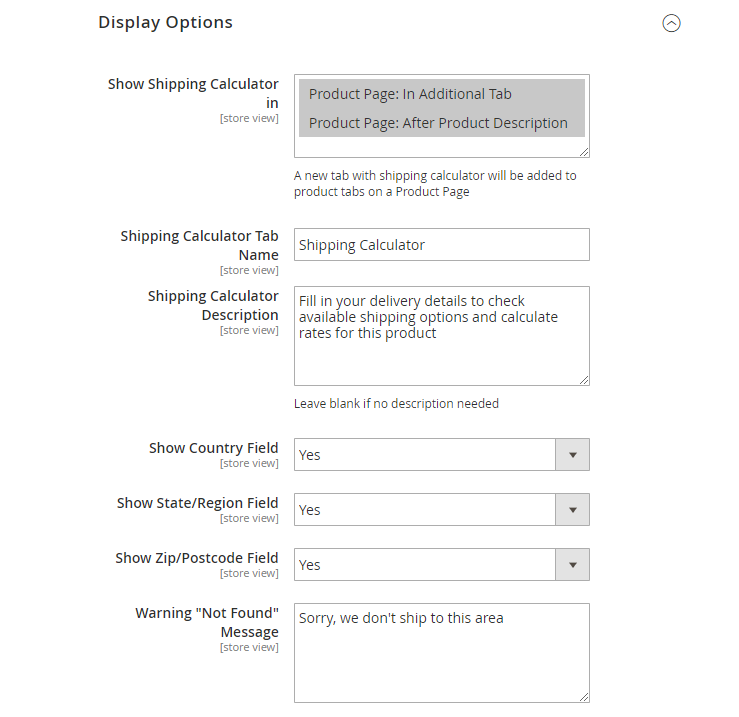Click the "Show Country Field" label
This screenshot has height=717, width=739.
pyautogui.click(x=213, y=448)
